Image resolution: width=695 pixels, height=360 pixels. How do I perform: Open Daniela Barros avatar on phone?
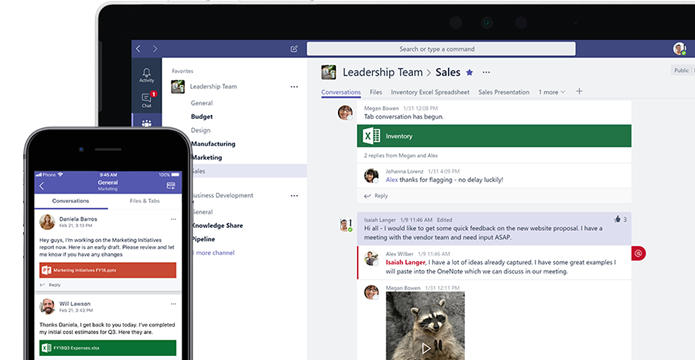pyautogui.click(x=47, y=222)
